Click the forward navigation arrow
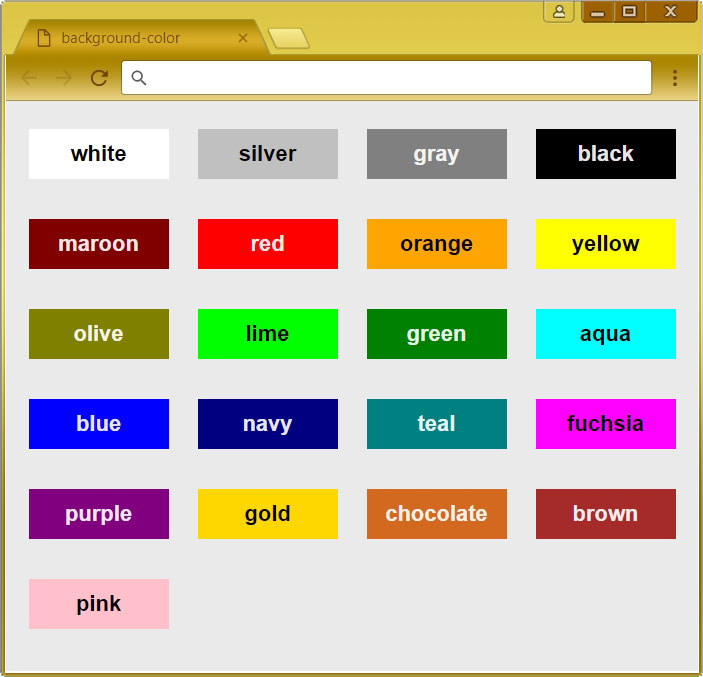The height and width of the screenshot is (677, 703). pos(64,78)
